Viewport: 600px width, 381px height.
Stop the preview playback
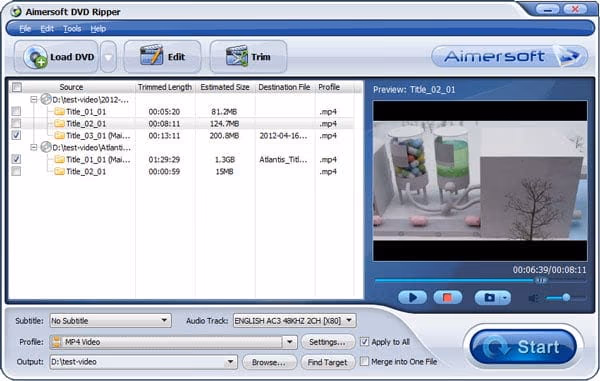(447, 297)
